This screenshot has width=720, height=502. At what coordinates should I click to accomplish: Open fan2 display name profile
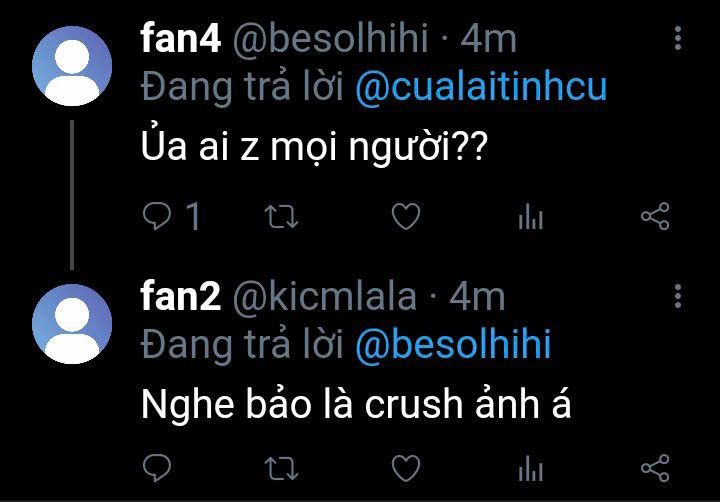pos(181,296)
